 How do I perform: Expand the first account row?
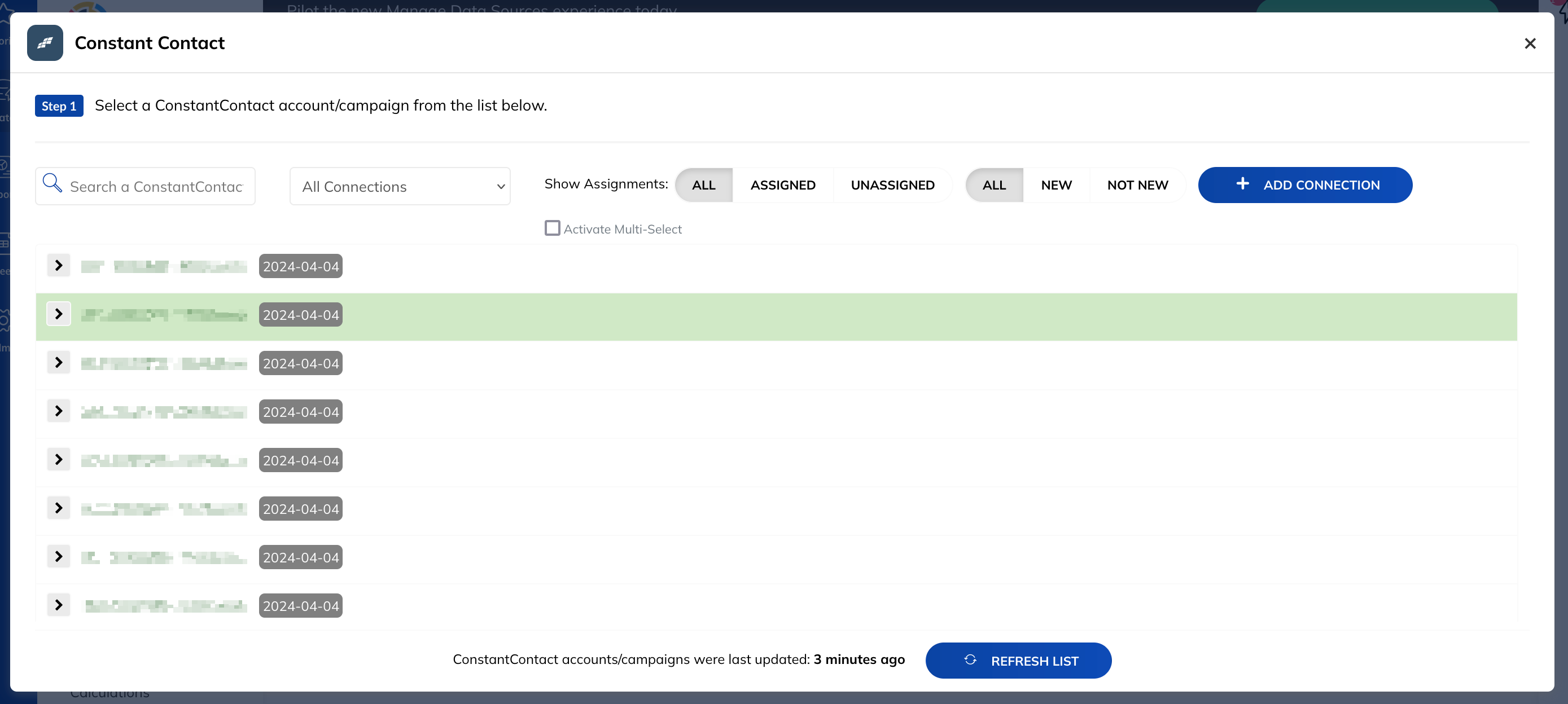point(59,265)
